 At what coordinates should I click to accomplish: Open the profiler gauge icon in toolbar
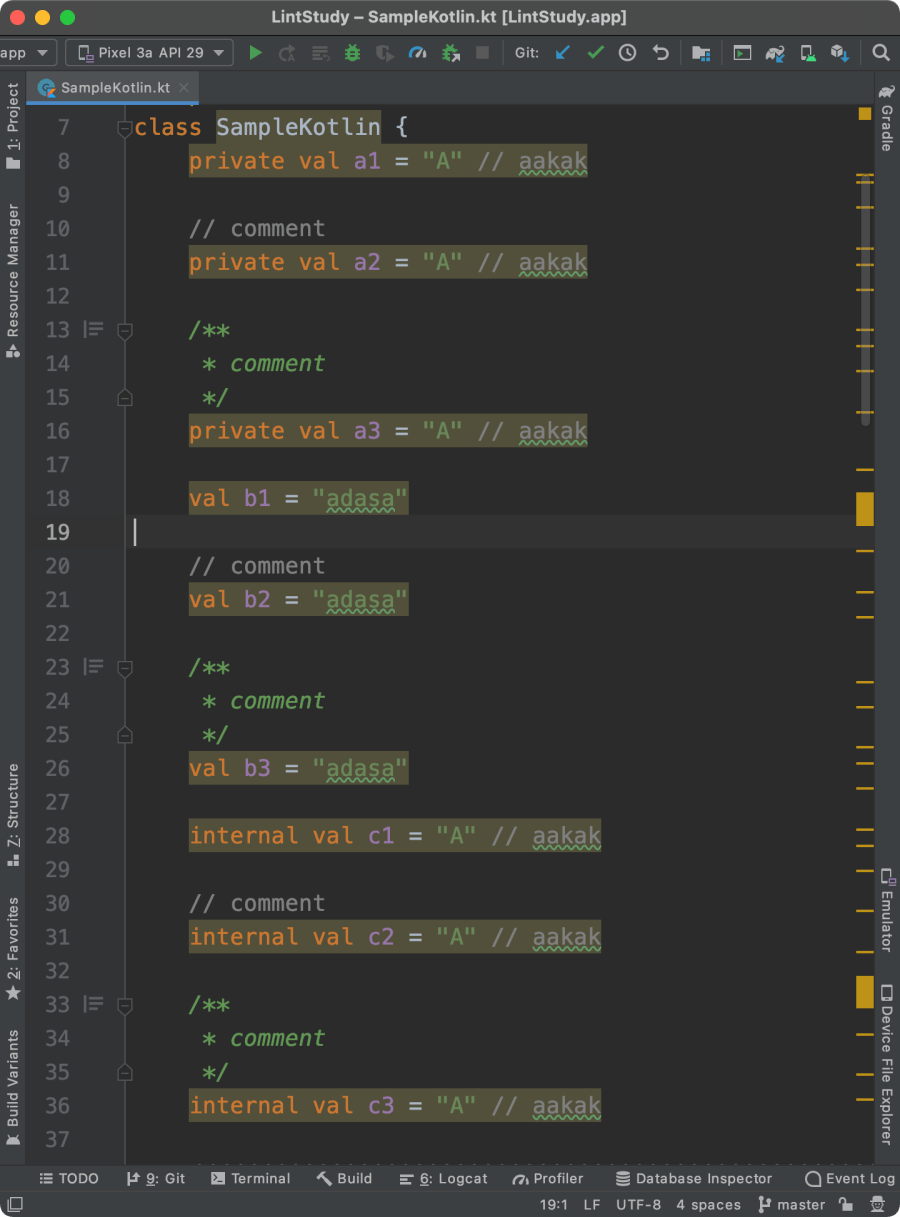coord(417,53)
